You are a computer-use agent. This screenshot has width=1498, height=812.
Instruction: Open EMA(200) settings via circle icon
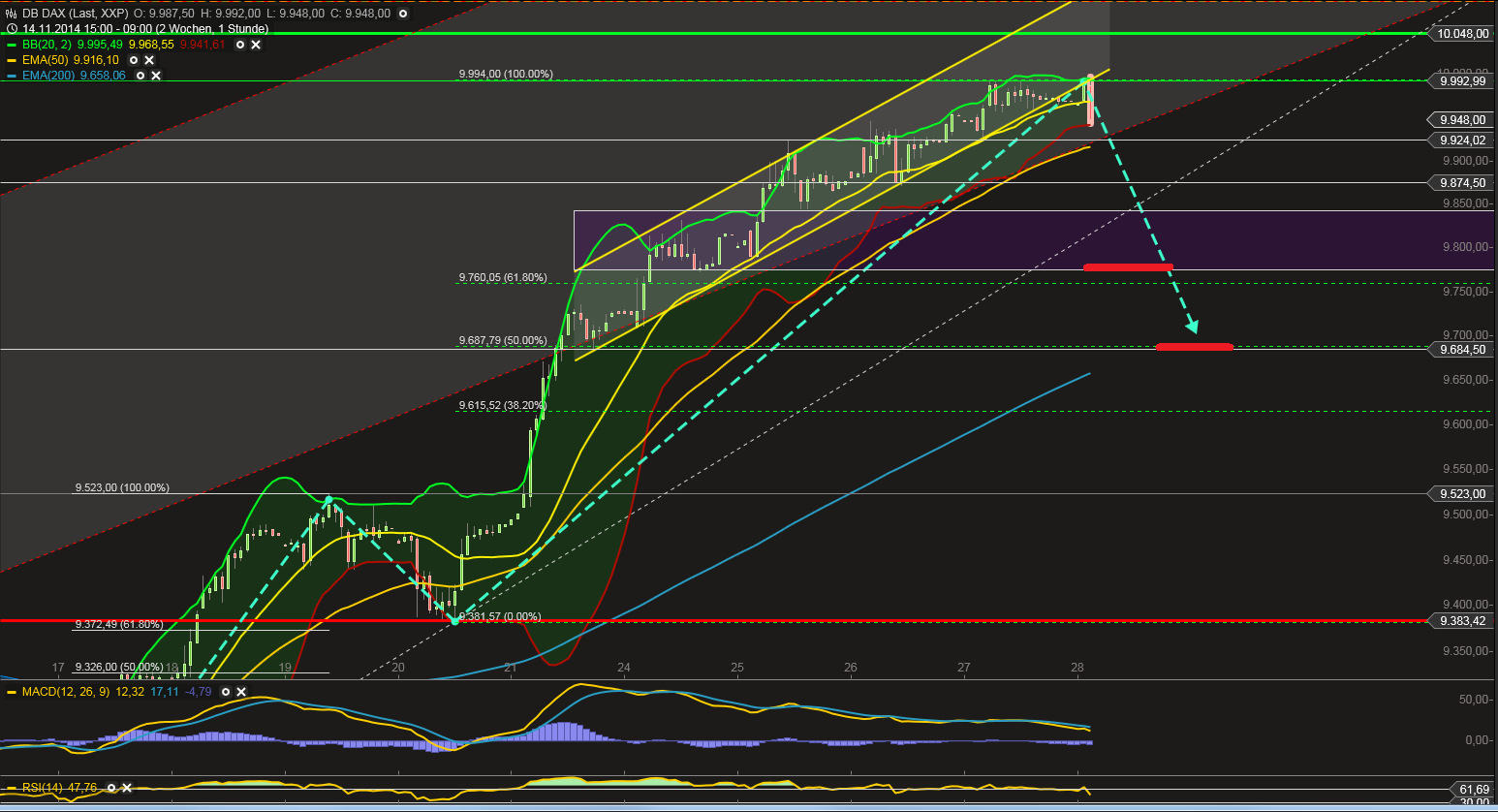point(140,76)
